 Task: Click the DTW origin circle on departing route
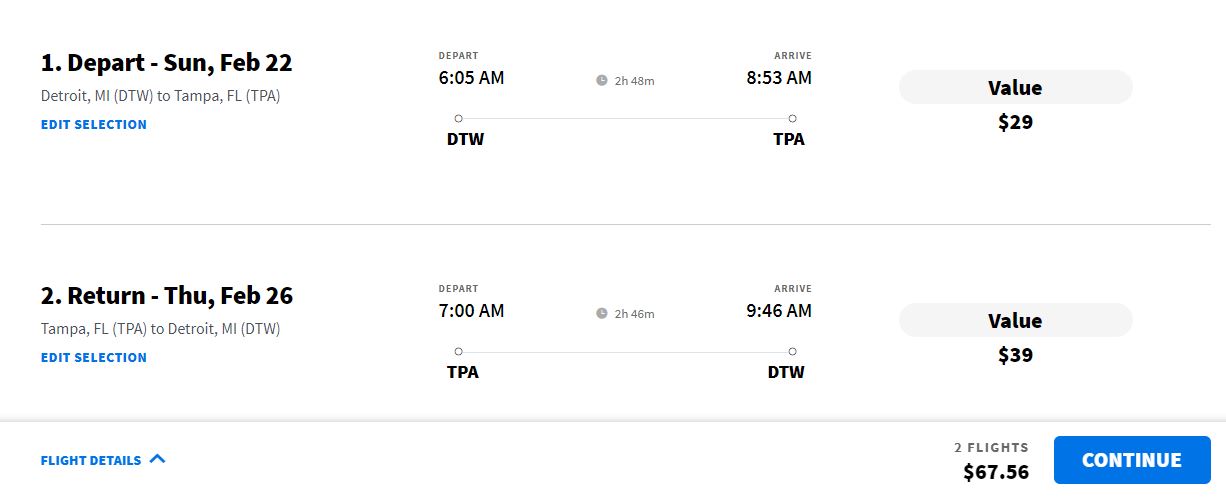click(x=458, y=118)
